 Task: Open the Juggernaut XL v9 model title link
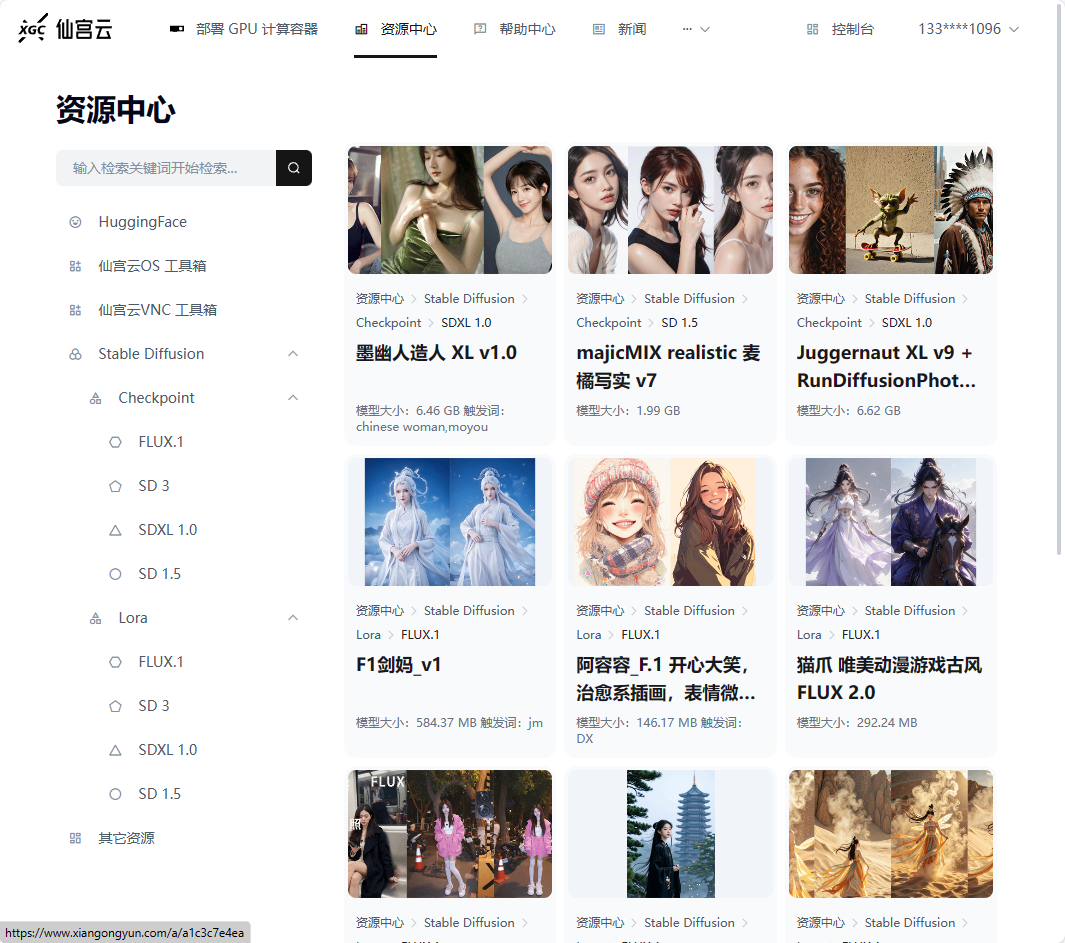click(x=885, y=366)
